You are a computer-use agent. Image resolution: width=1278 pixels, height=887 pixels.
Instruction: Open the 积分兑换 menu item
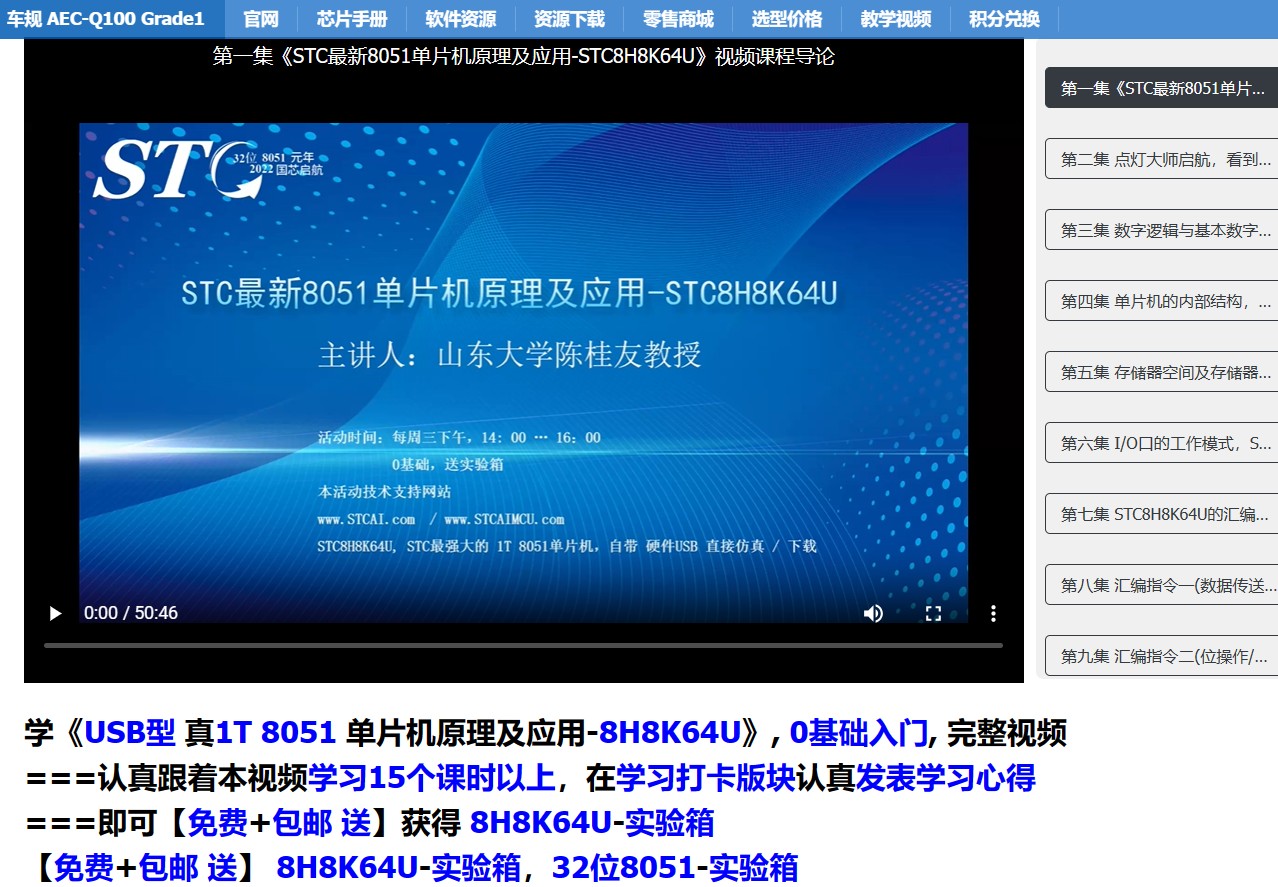coord(1004,19)
